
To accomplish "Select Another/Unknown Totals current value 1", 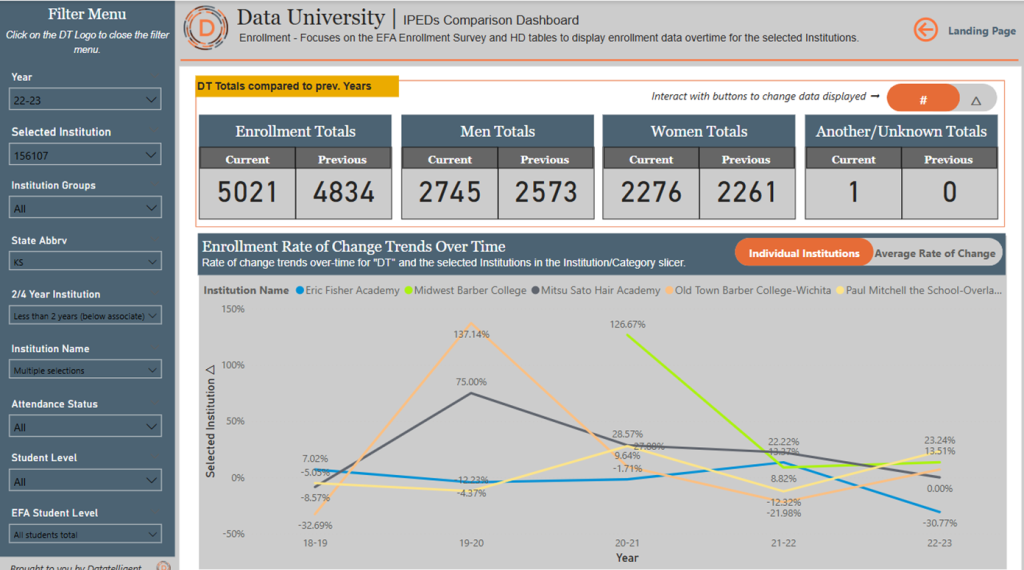I will [x=854, y=193].
